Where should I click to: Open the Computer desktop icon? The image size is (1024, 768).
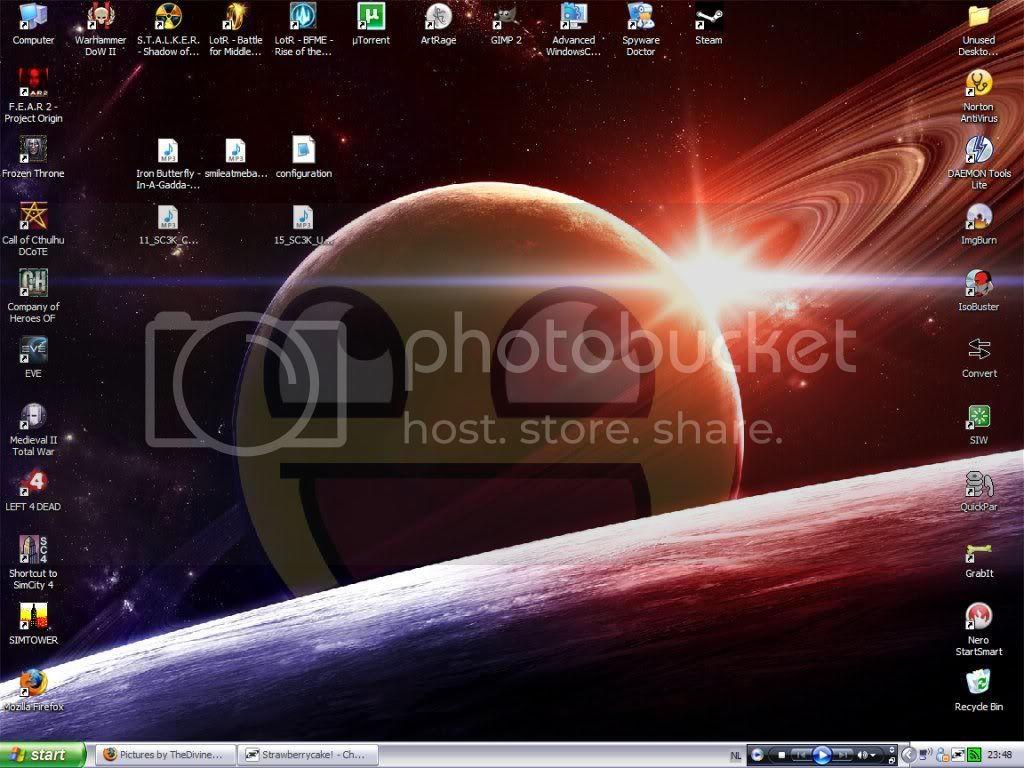coord(33,24)
